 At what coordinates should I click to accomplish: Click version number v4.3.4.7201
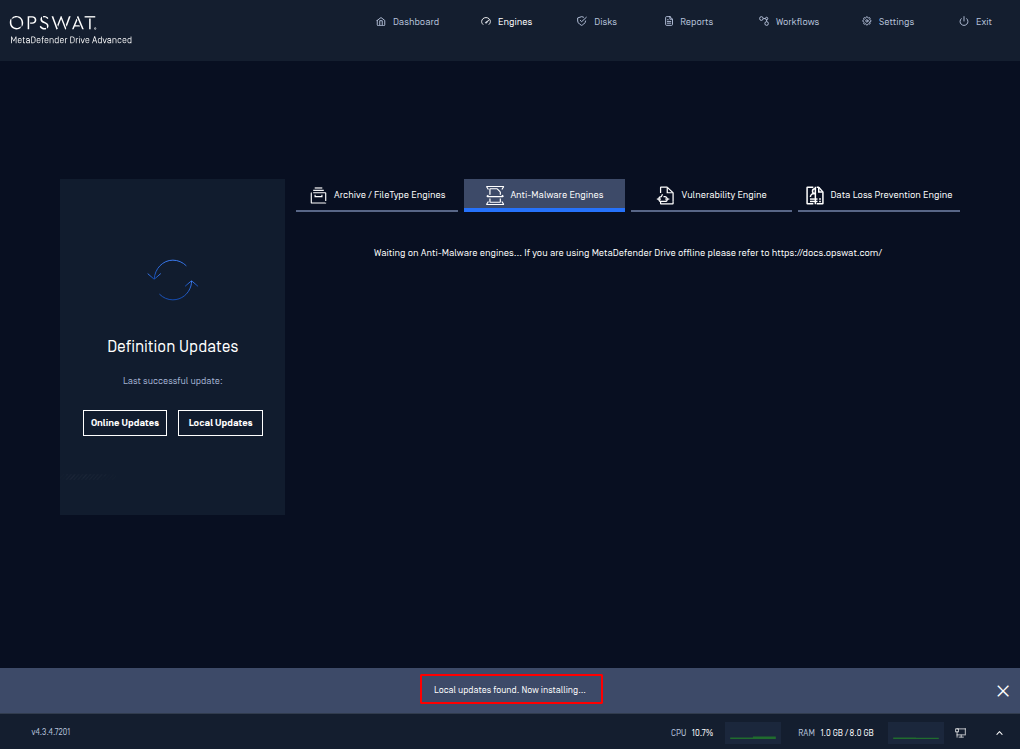(x=51, y=732)
